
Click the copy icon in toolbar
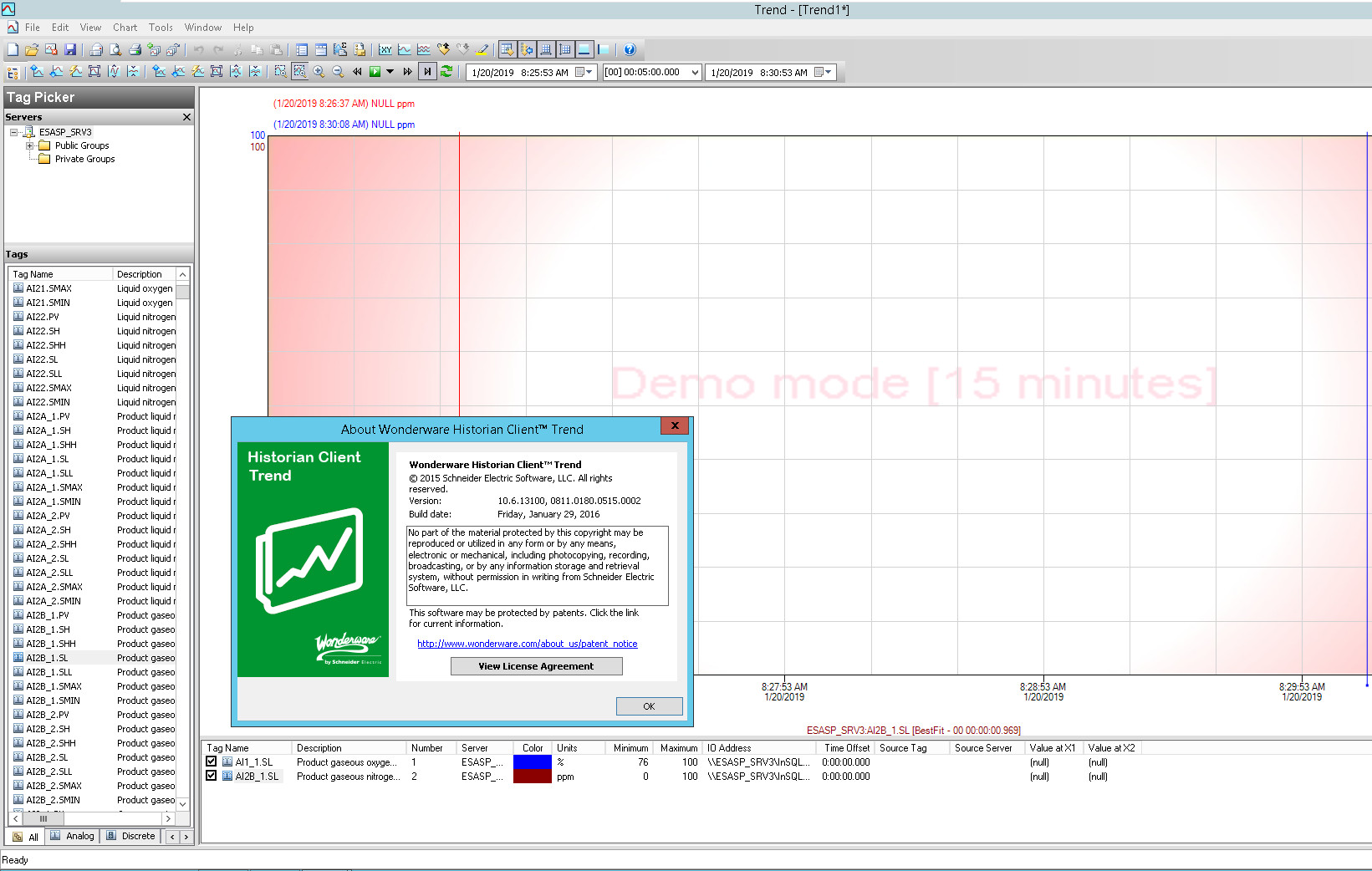pos(257,49)
